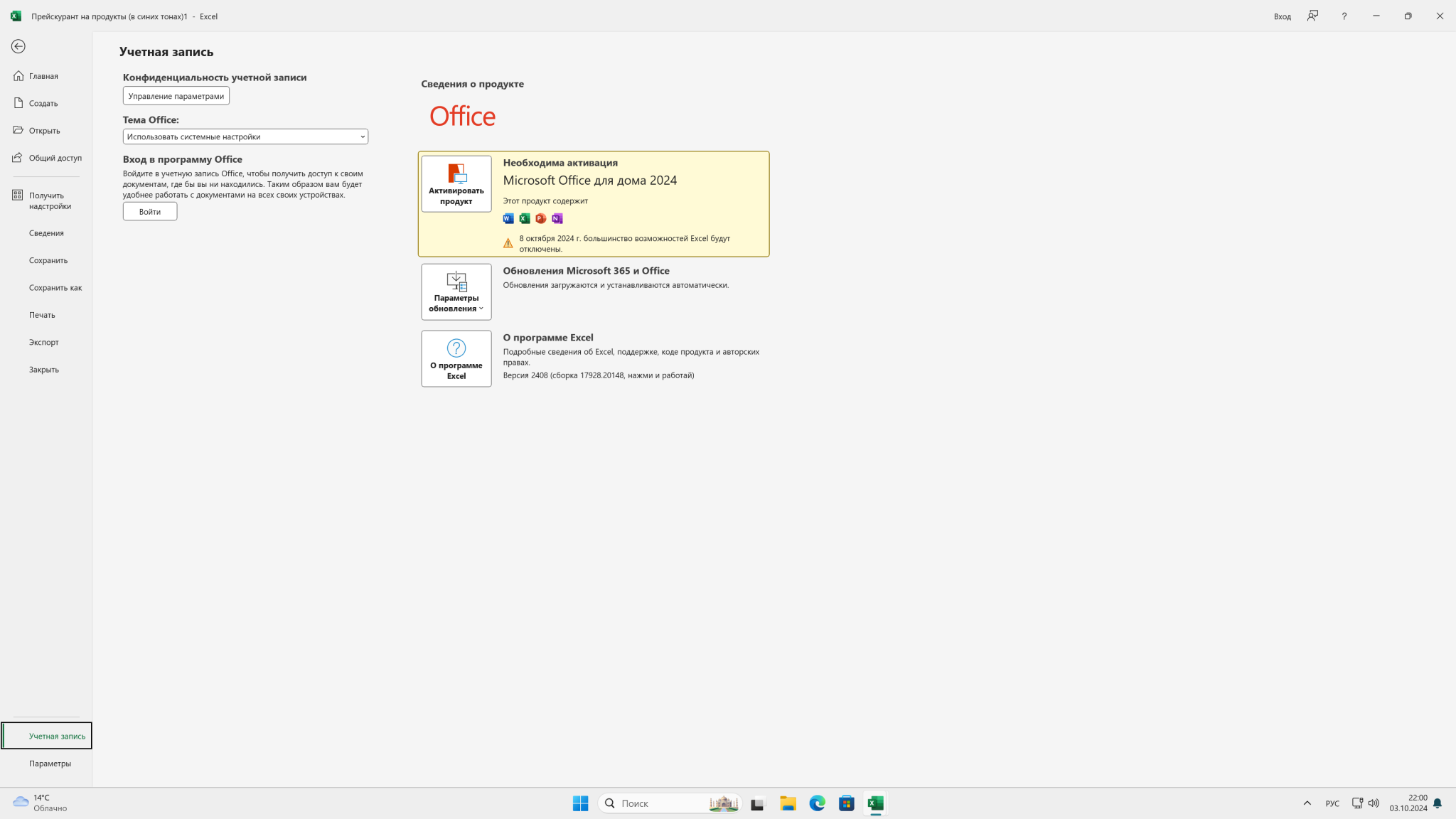Show hidden system tray icons chevron
Image resolution: width=1456 pixels, height=819 pixels.
coord(1307,803)
